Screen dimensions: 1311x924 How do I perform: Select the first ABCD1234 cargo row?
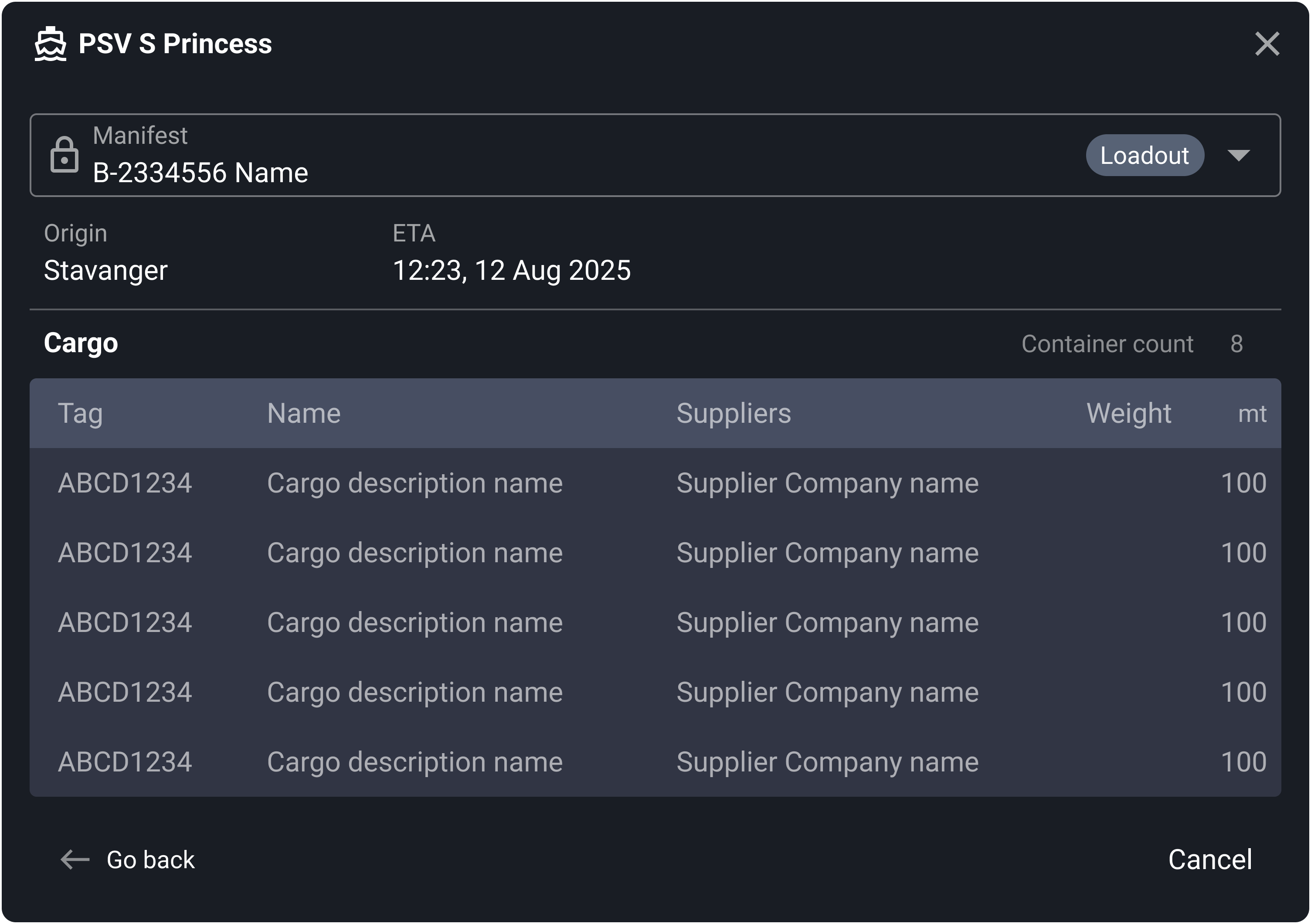[125, 483]
